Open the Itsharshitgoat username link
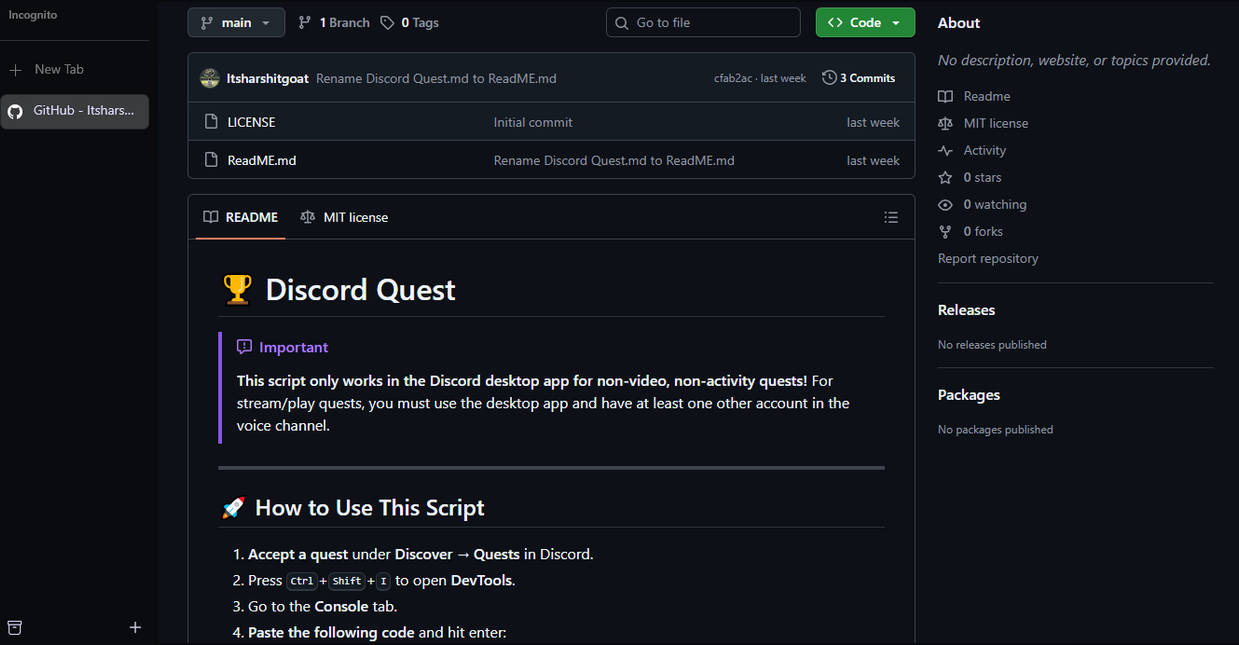 tap(269, 78)
